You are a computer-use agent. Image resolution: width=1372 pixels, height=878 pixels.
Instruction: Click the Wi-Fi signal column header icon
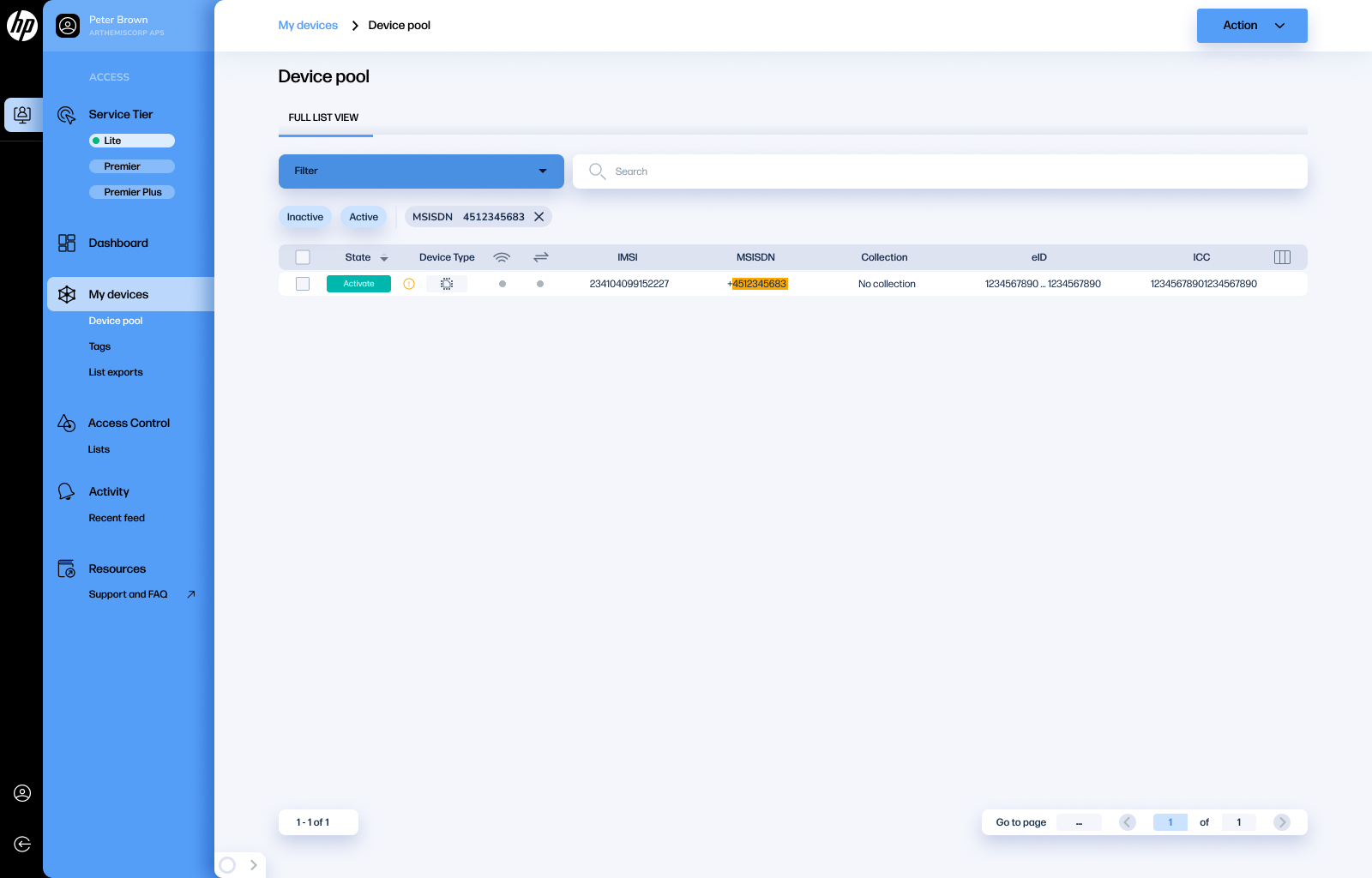[502, 257]
